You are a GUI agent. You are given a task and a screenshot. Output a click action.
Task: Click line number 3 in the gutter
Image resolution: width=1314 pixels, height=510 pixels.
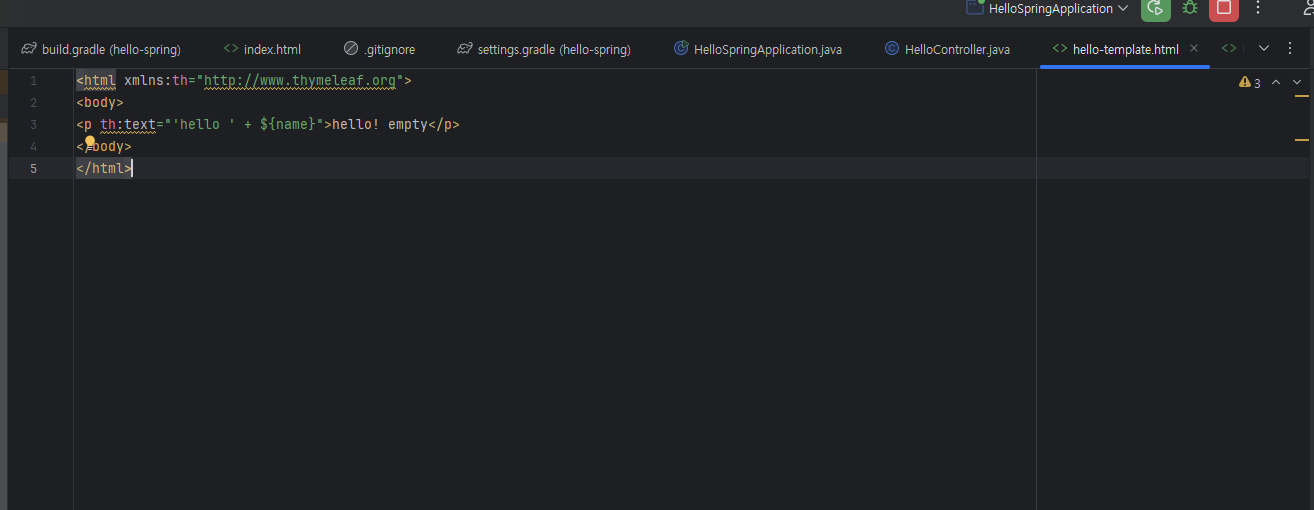(33, 125)
